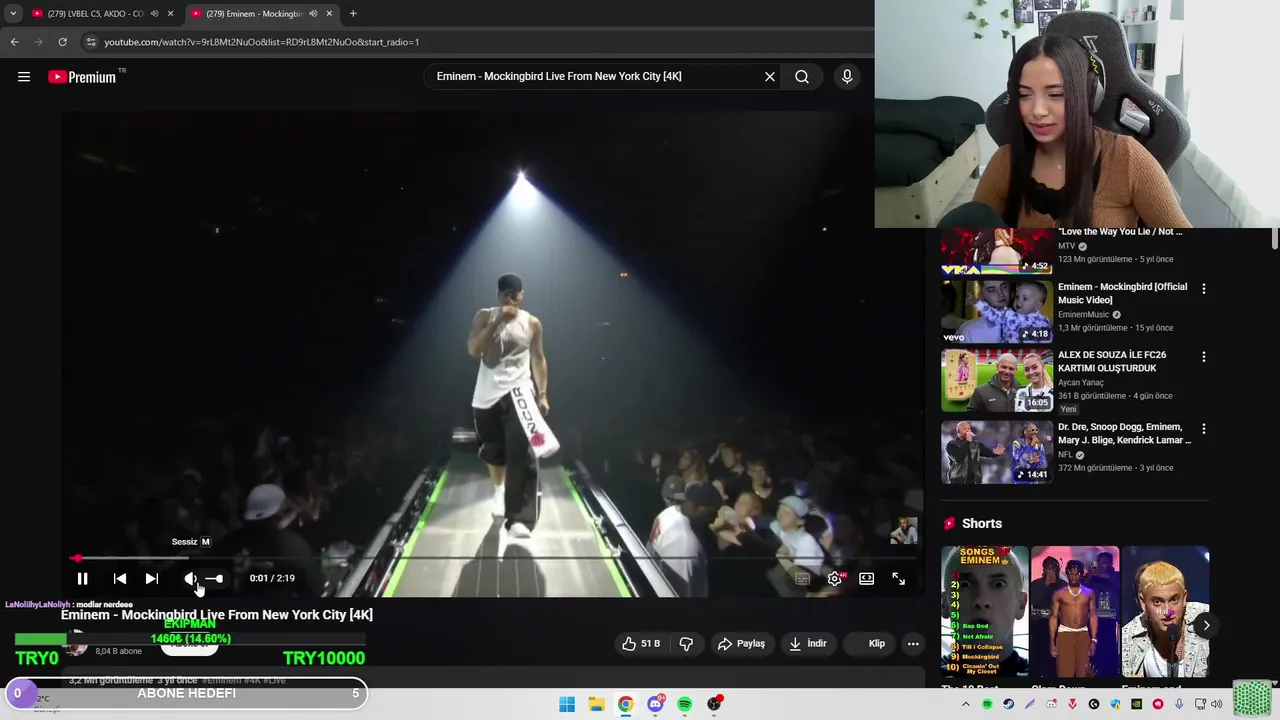Mute audio icon on LVBEL C5 tab
The height and width of the screenshot is (720, 1280).
coord(154,14)
